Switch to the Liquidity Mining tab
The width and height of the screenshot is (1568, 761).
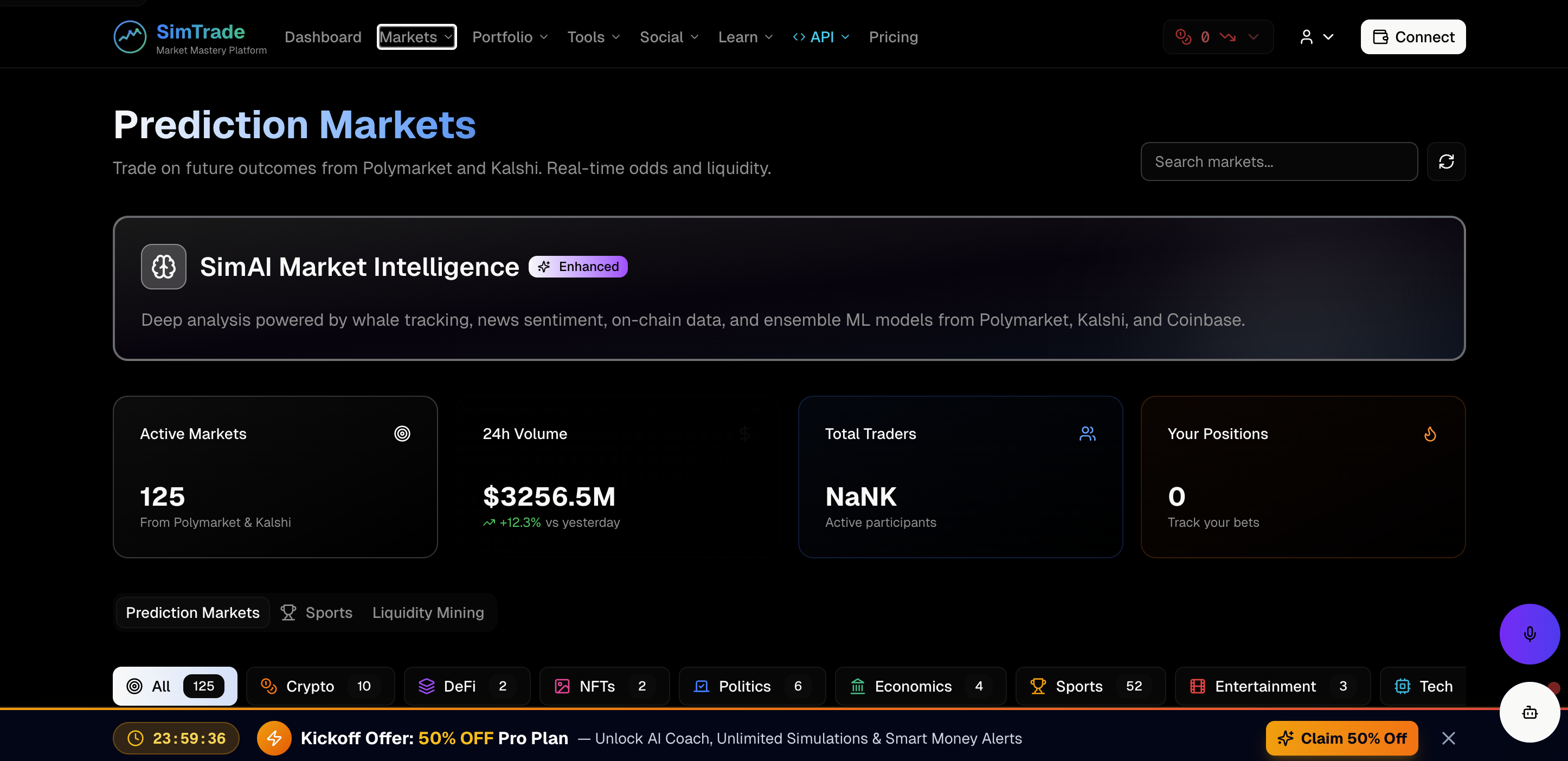(428, 612)
